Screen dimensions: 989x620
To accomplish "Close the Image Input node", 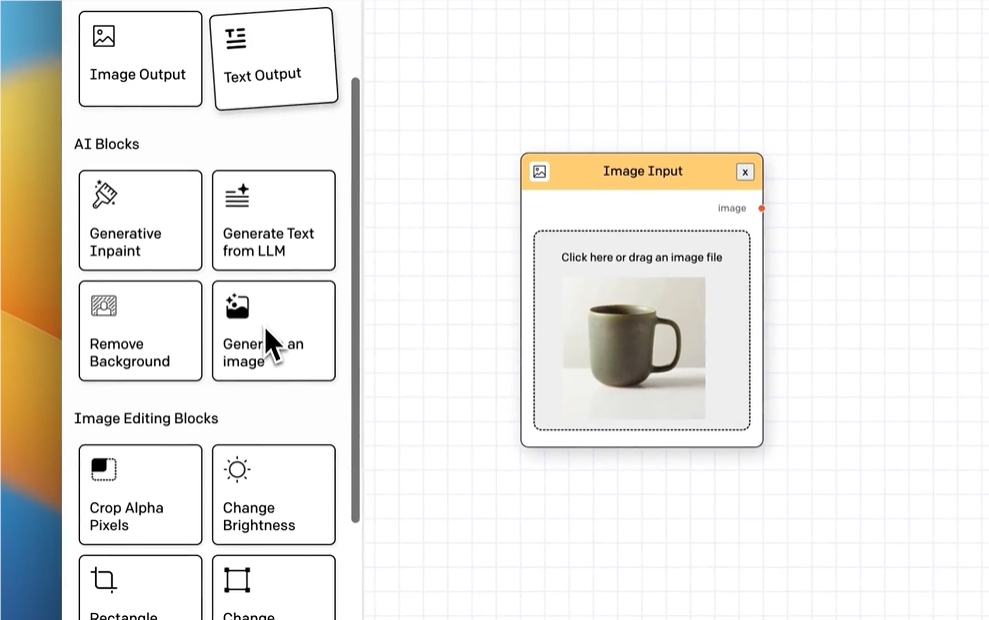I will (745, 172).
